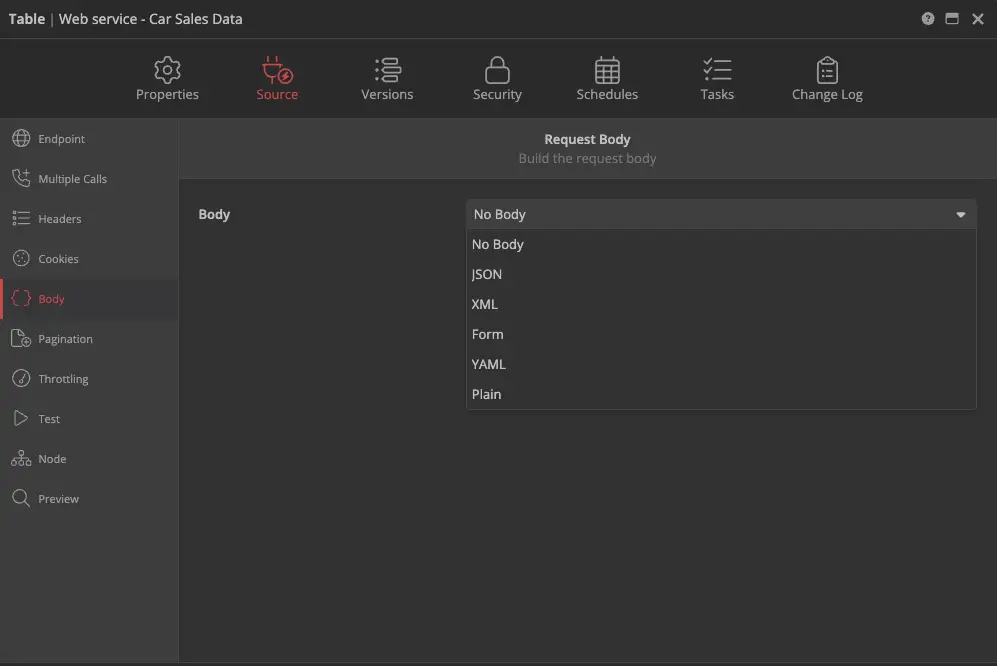The width and height of the screenshot is (997, 666).
Task: Choose Plain as the body type
Action: coord(487,394)
